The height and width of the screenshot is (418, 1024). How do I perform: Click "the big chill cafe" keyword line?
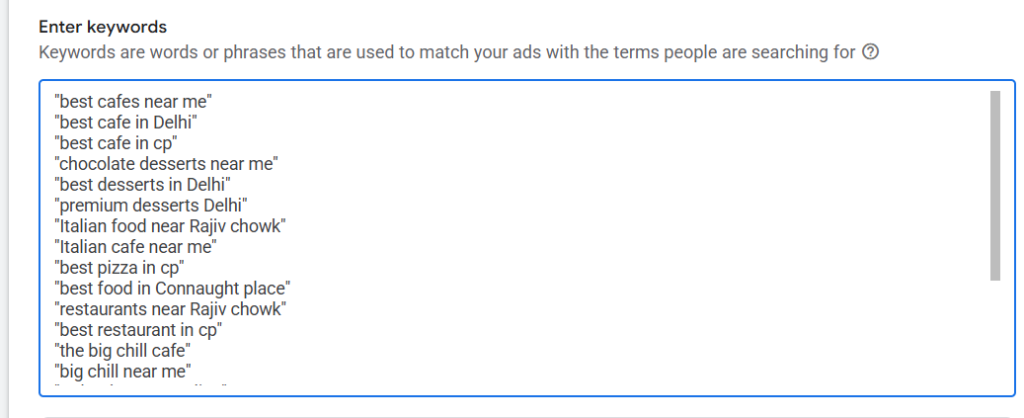point(123,351)
